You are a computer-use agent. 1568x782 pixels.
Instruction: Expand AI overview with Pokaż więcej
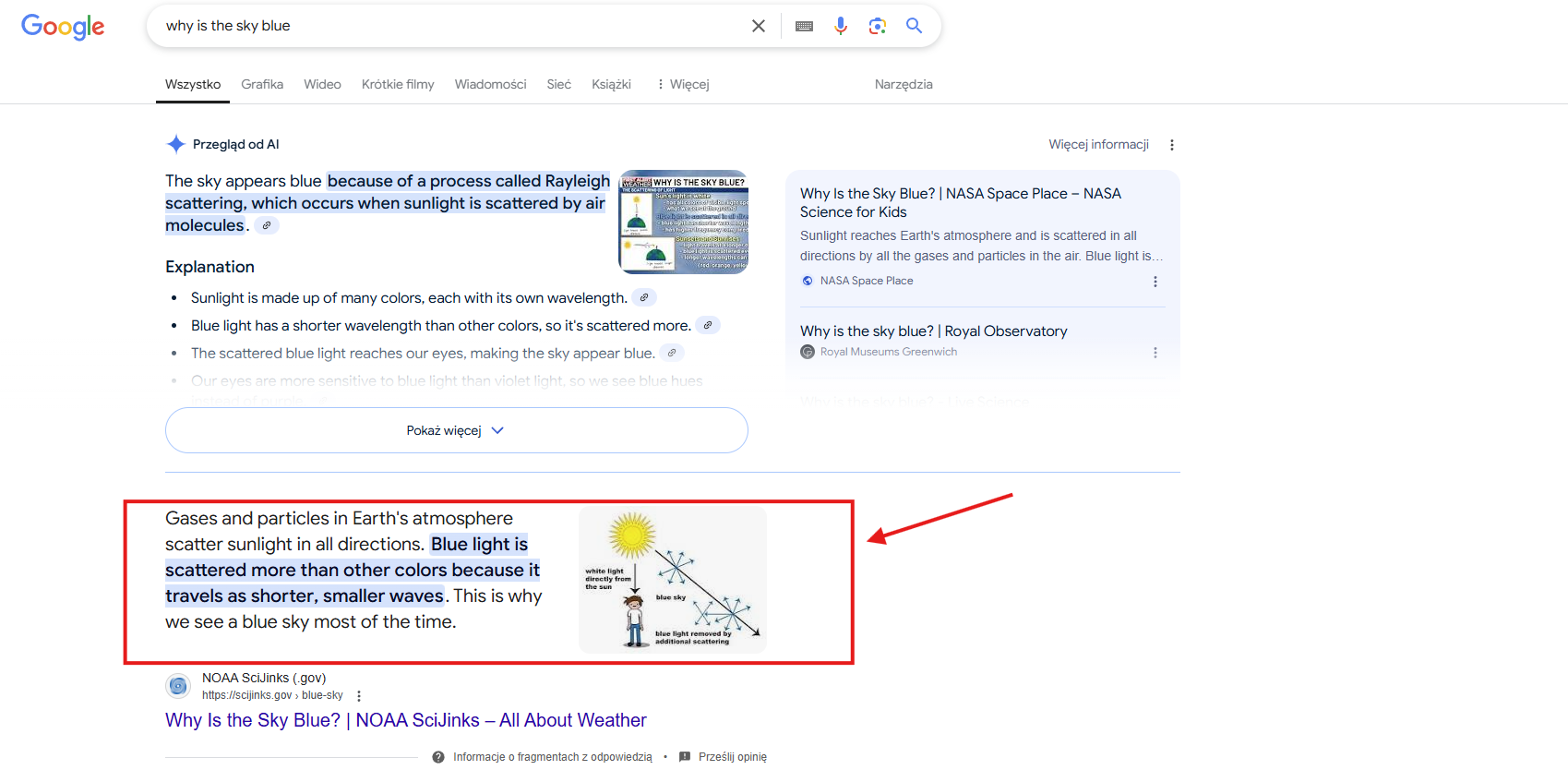pyautogui.click(x=456, y=430)
